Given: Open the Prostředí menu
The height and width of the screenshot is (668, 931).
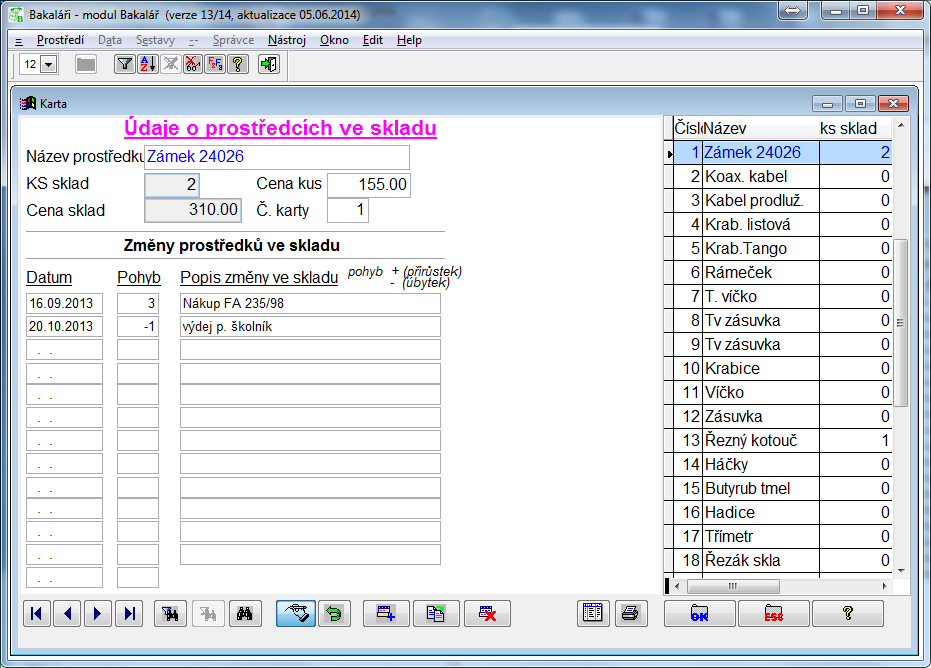Looking at the screenshot, I should [60, 40].
